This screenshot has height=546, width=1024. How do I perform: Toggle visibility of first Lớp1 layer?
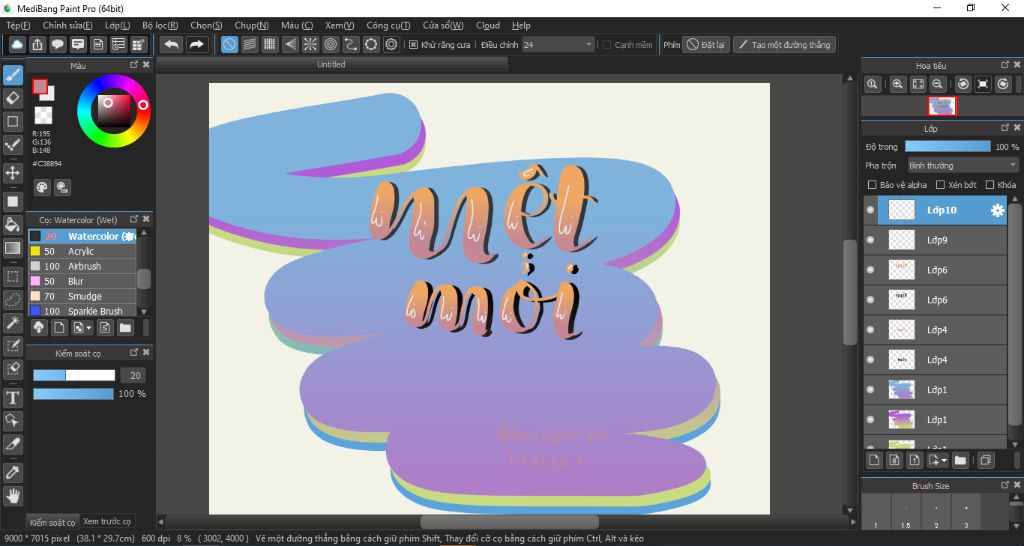tap(871, 390)
